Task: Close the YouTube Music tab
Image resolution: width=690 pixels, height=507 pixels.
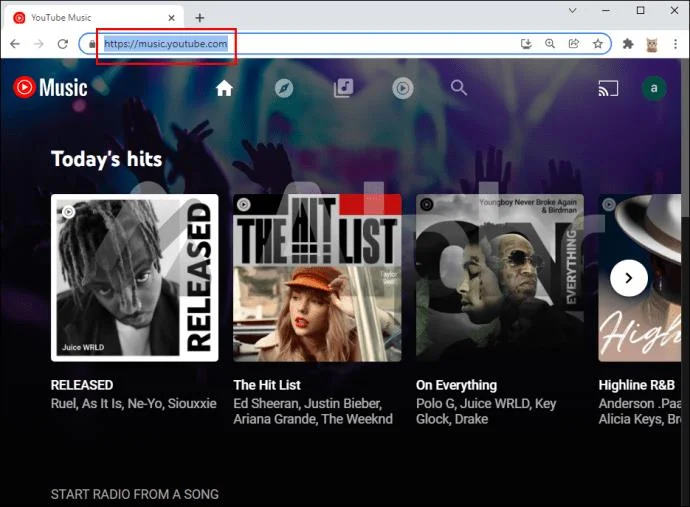Action: tap(171, 18)
